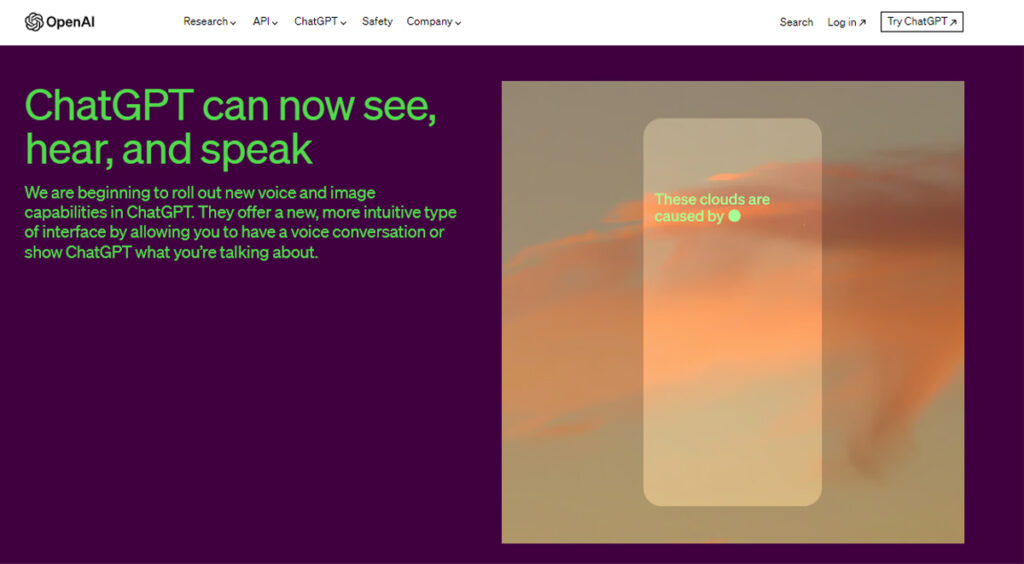Click the phone mockup in the cloud image
Screen dimensions: 1024x564
[x=732, y=380]
